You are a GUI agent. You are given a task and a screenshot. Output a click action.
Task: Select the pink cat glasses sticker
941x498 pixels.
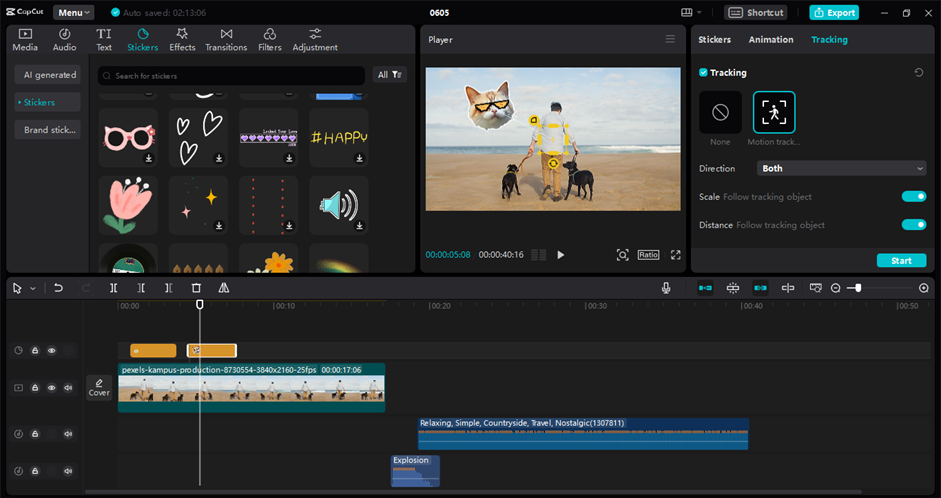point(128,137)
